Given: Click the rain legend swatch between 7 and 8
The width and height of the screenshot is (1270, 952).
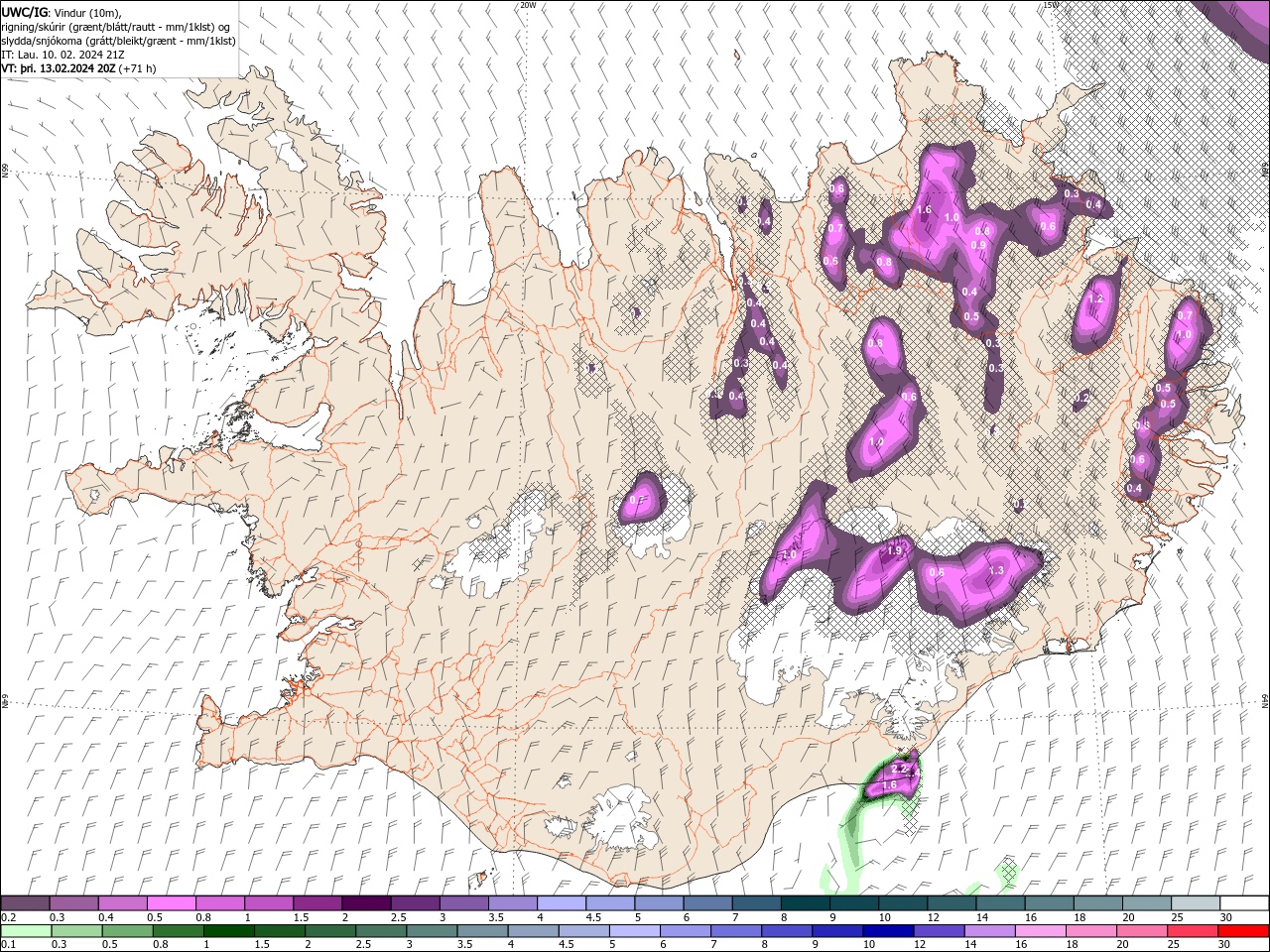Looking at the screenshot, I should pos(736,931).
